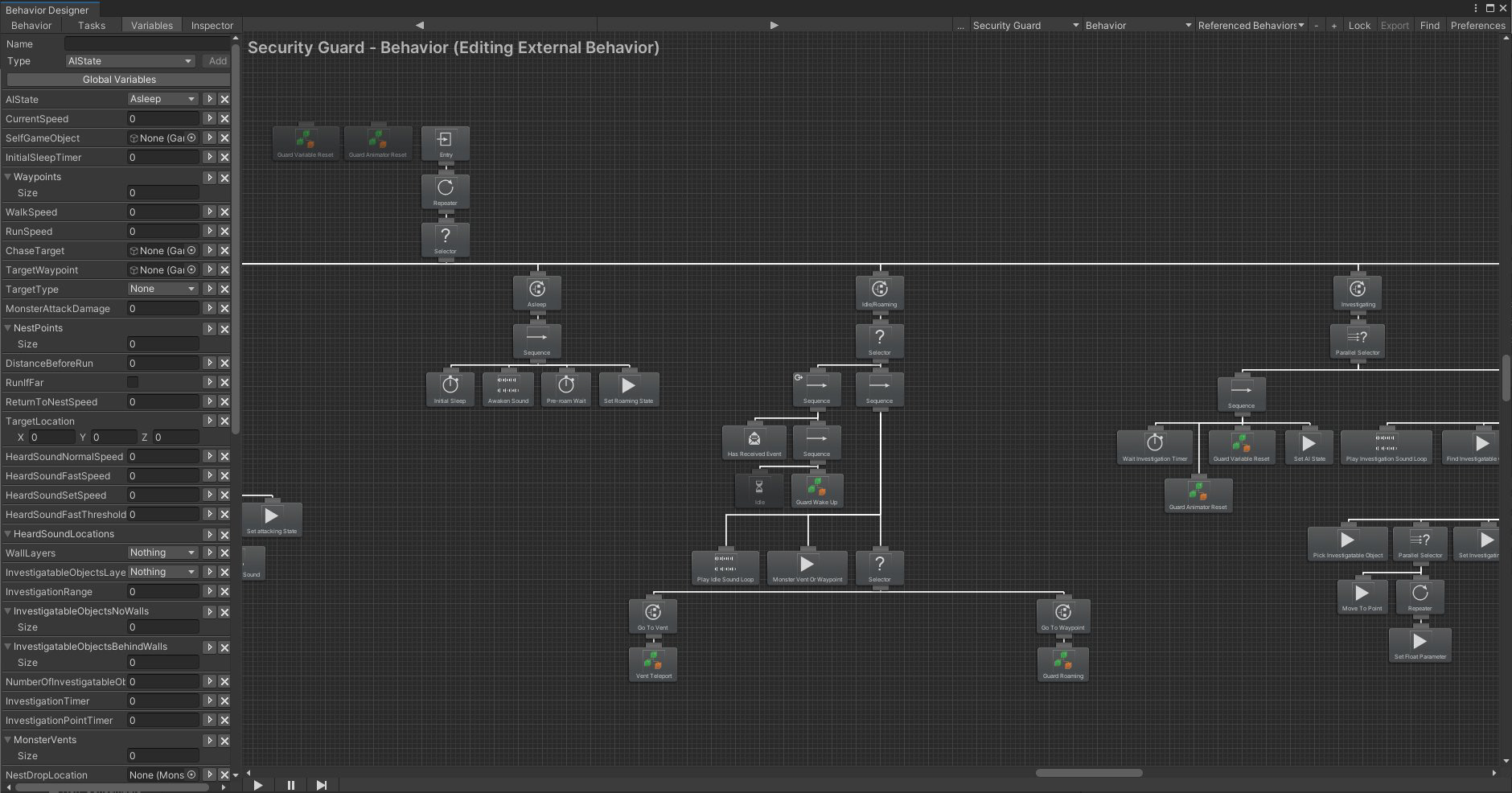Collapse the MonsterVents array

[x=8, y=740]
